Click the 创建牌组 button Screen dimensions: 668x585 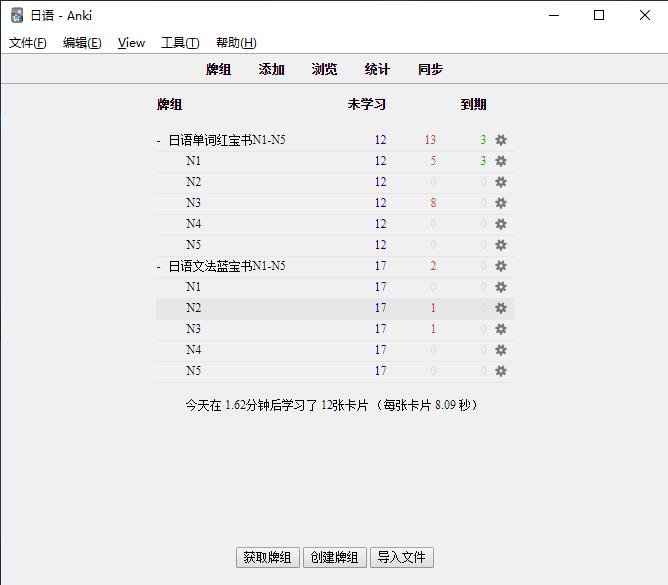pos(334,557)
